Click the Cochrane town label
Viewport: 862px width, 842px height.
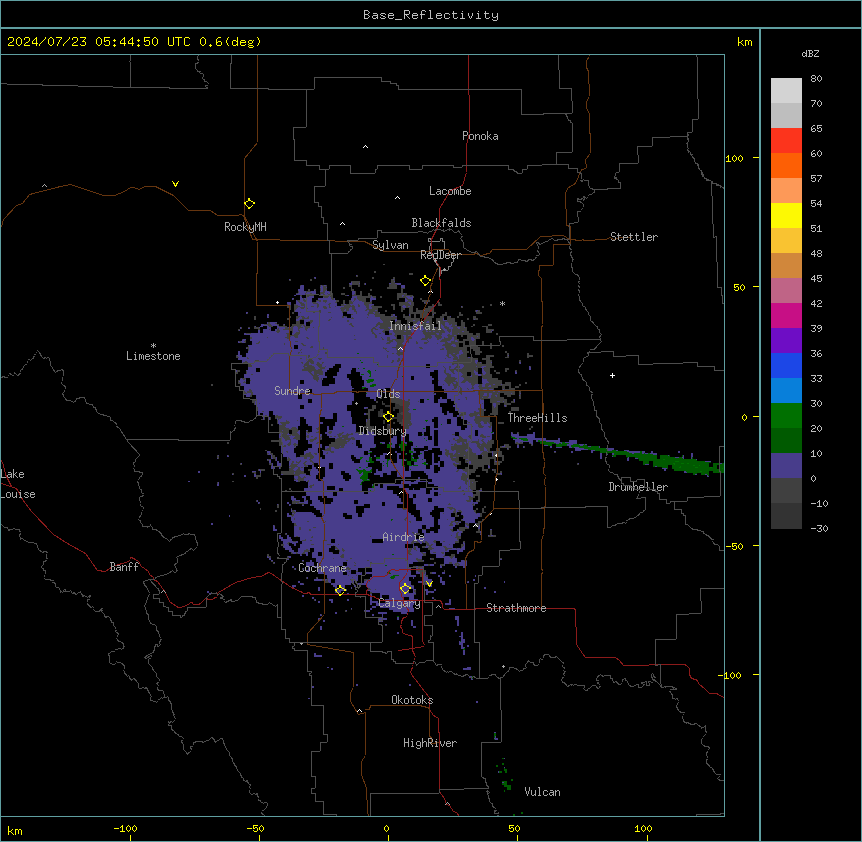(x=322, y=568)
